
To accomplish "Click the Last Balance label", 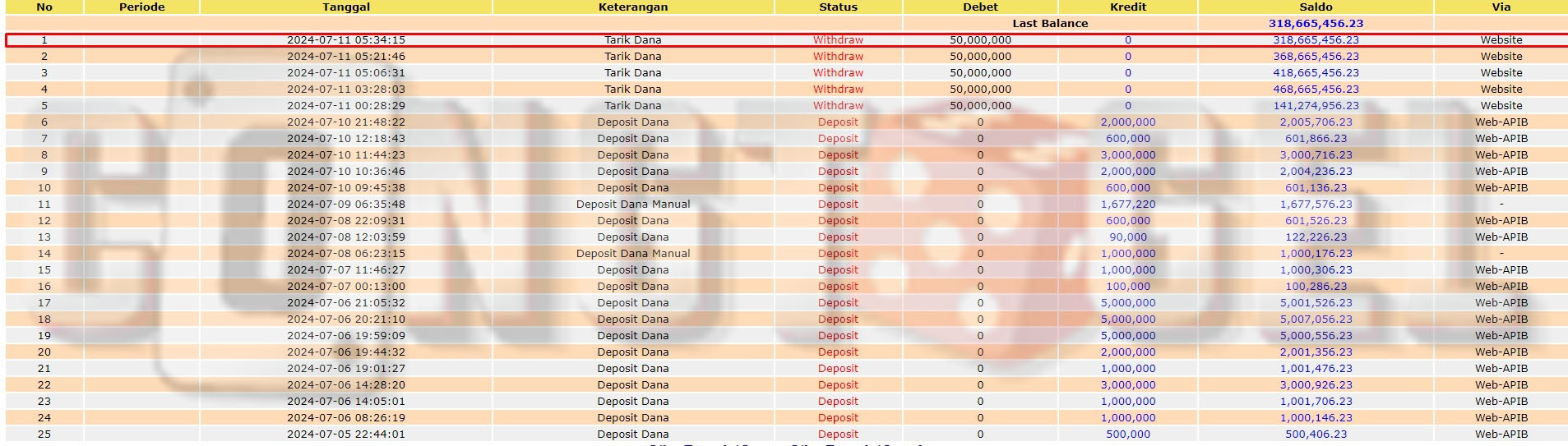I will point(1050,24).
